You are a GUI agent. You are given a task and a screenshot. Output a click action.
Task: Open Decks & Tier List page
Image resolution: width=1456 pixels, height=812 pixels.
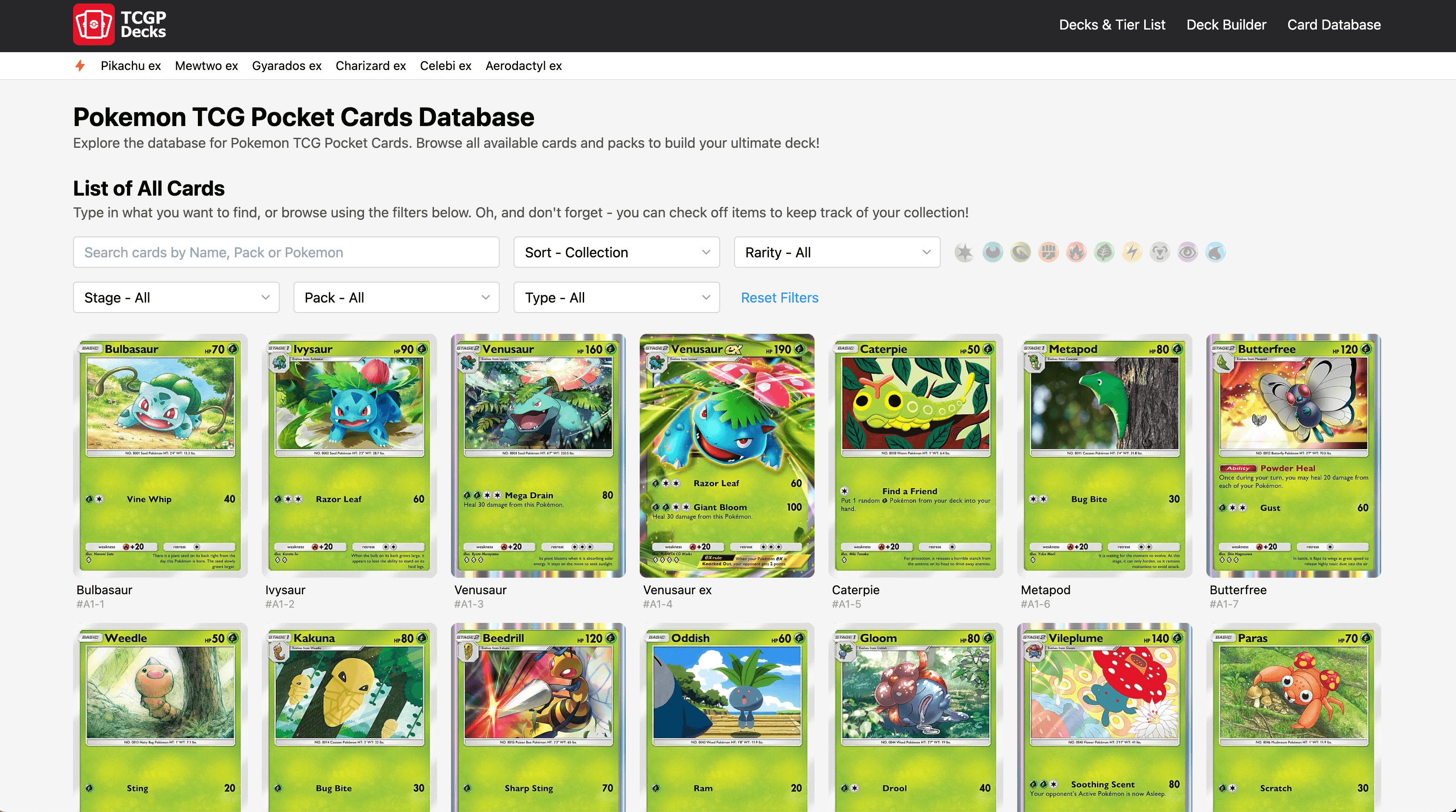[1112, 25]
